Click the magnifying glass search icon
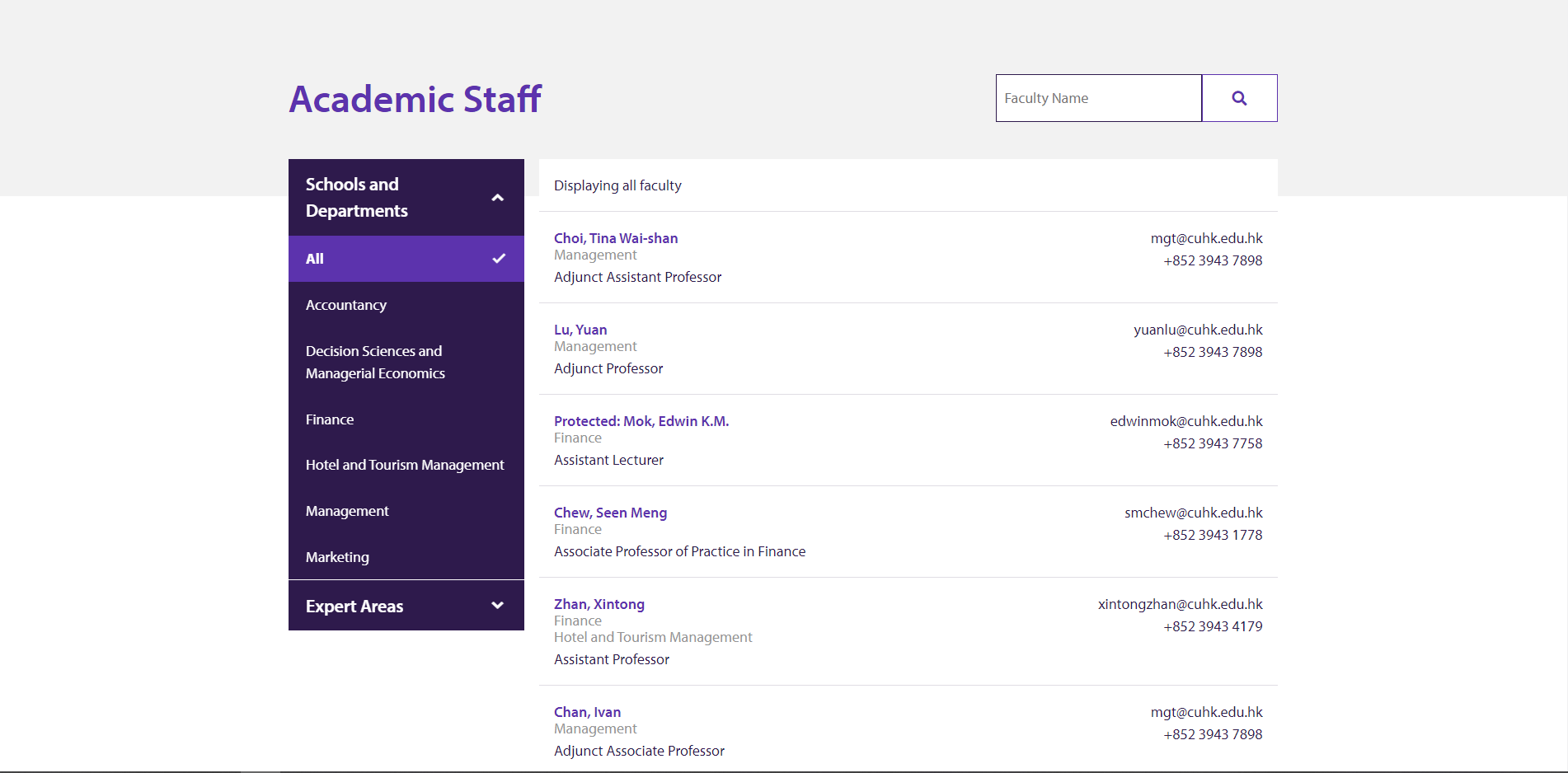The height and width of the screenshot is (773, 1568). point(1239,98)
